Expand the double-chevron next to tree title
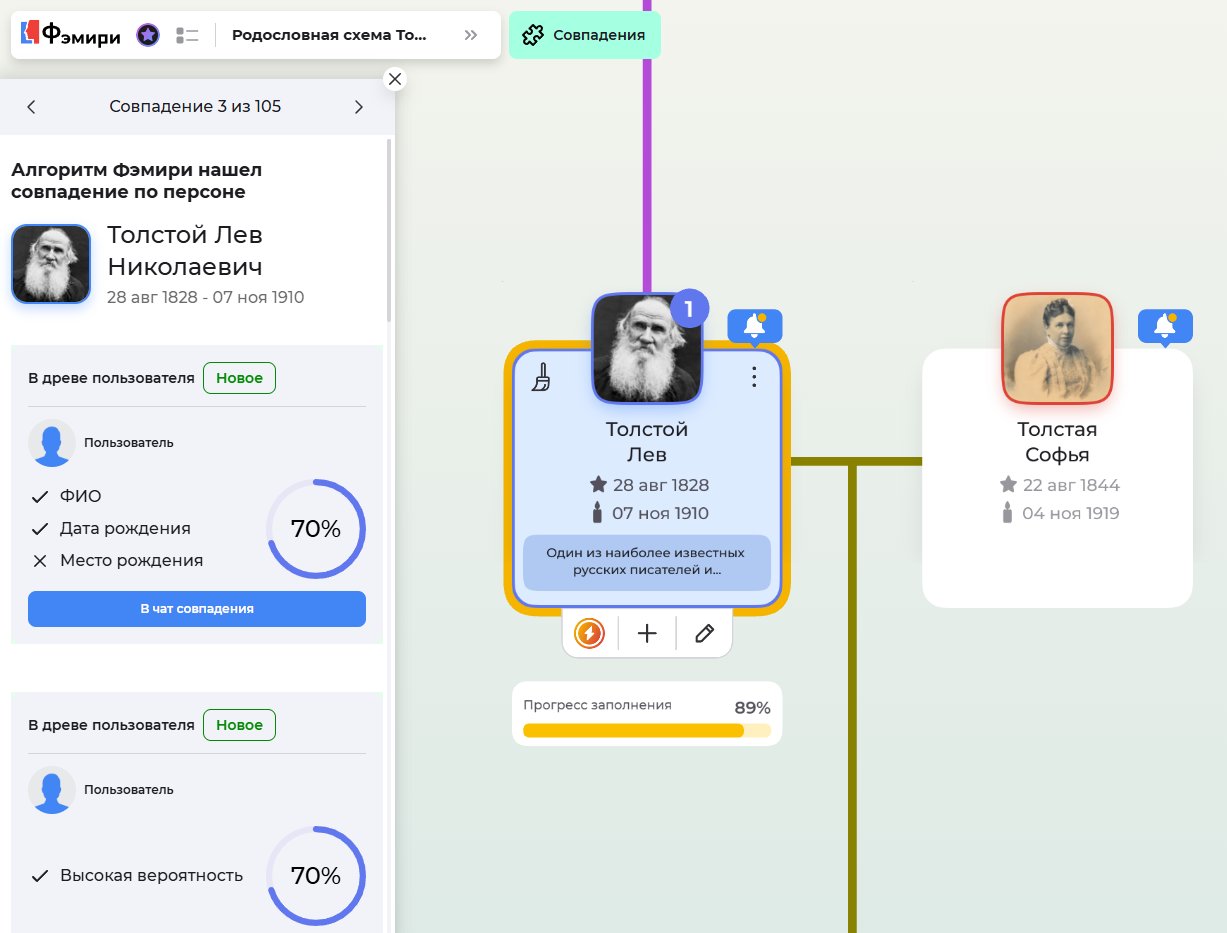Image resolution: width=1227 pixels, height=933 pixels. click(x=470, y=35)
